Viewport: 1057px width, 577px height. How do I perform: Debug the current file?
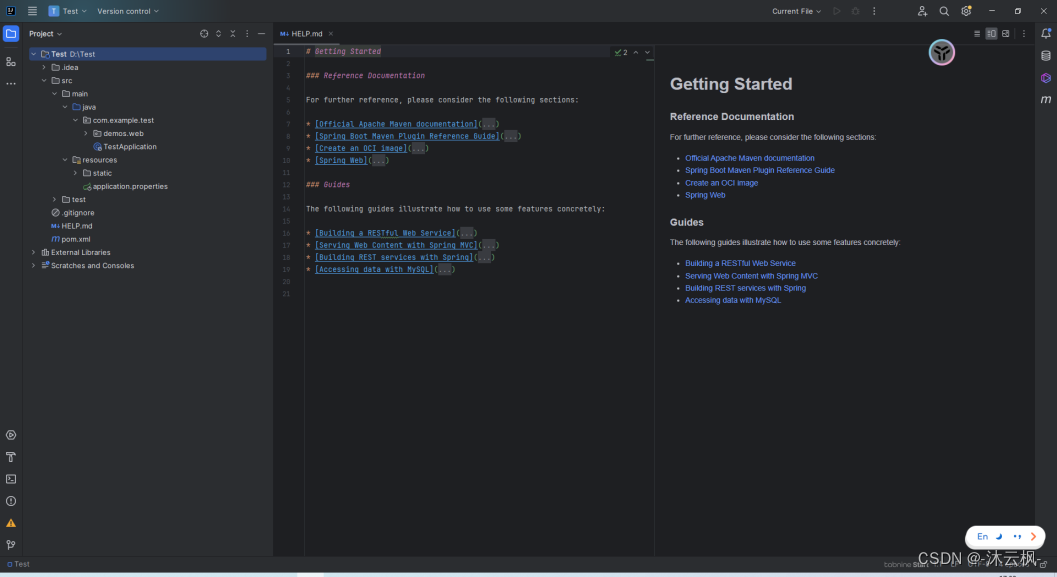[x=855, y=11]
